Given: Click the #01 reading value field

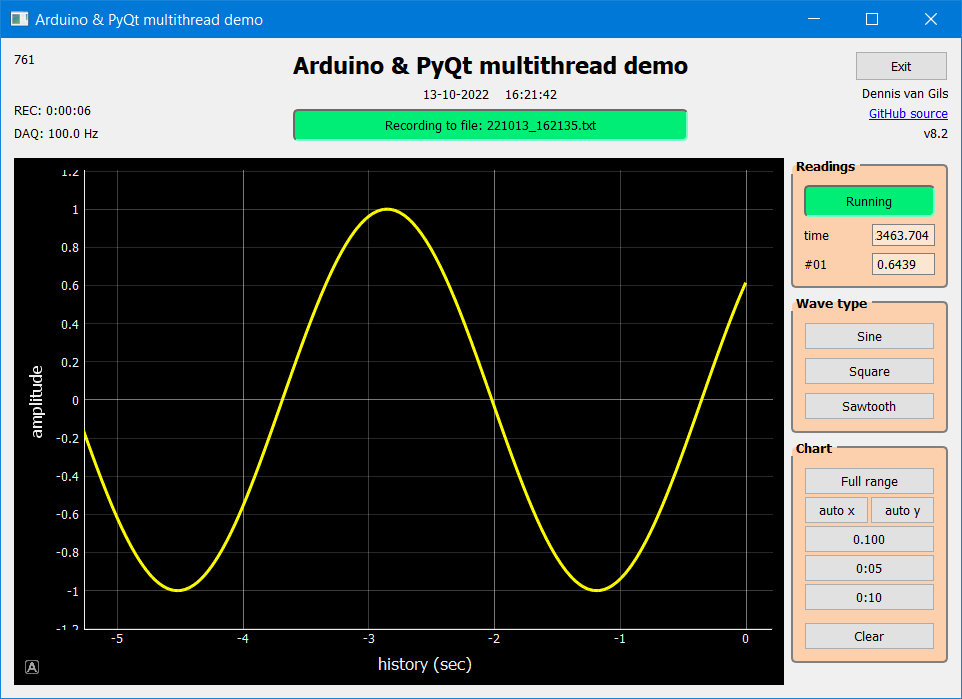Looking at the screenshot, I should click(x=903, y=265).
